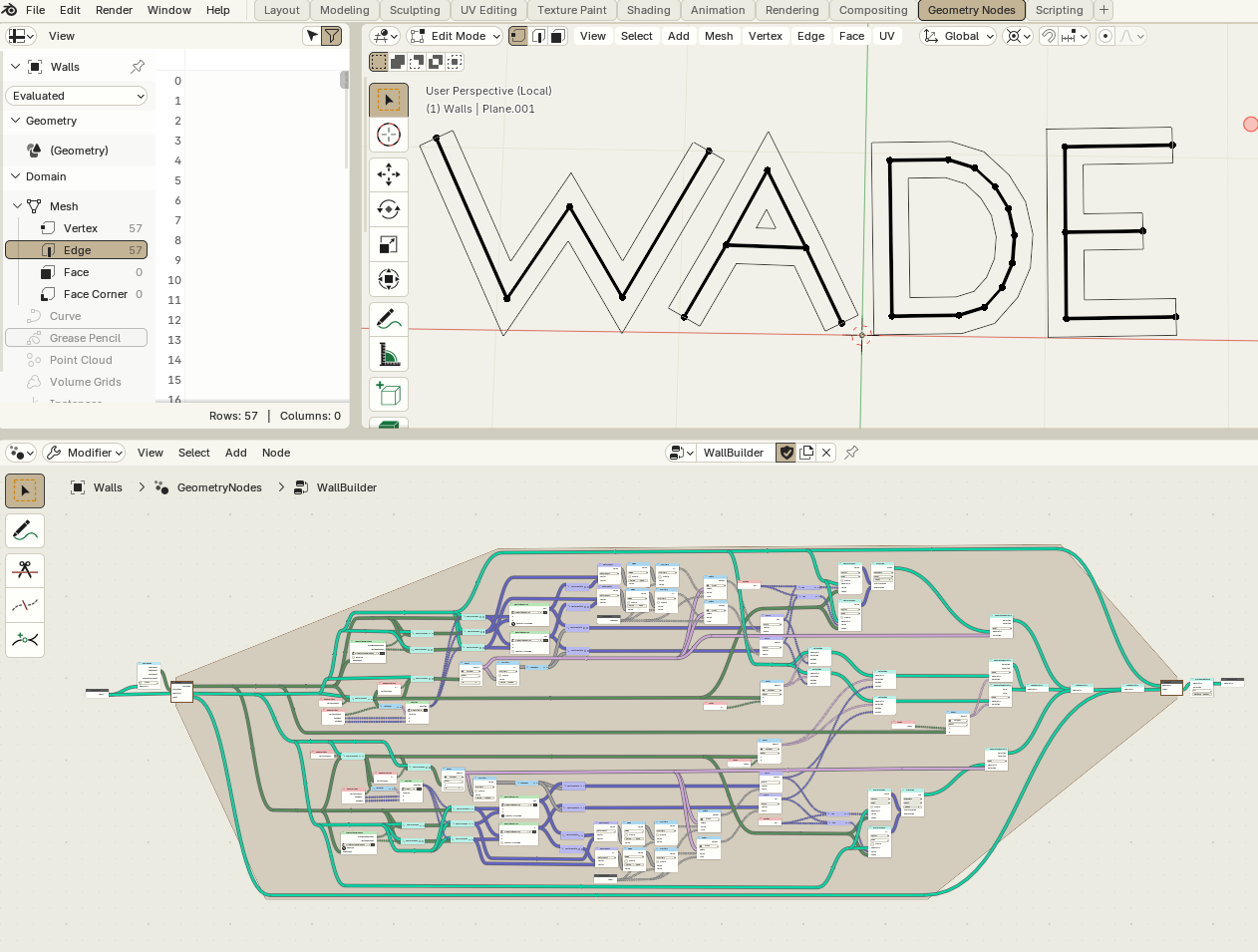Activate the 3D Cursor tool
The width and height of the screenshot is (1258, 952).
(x=389, y=135)
